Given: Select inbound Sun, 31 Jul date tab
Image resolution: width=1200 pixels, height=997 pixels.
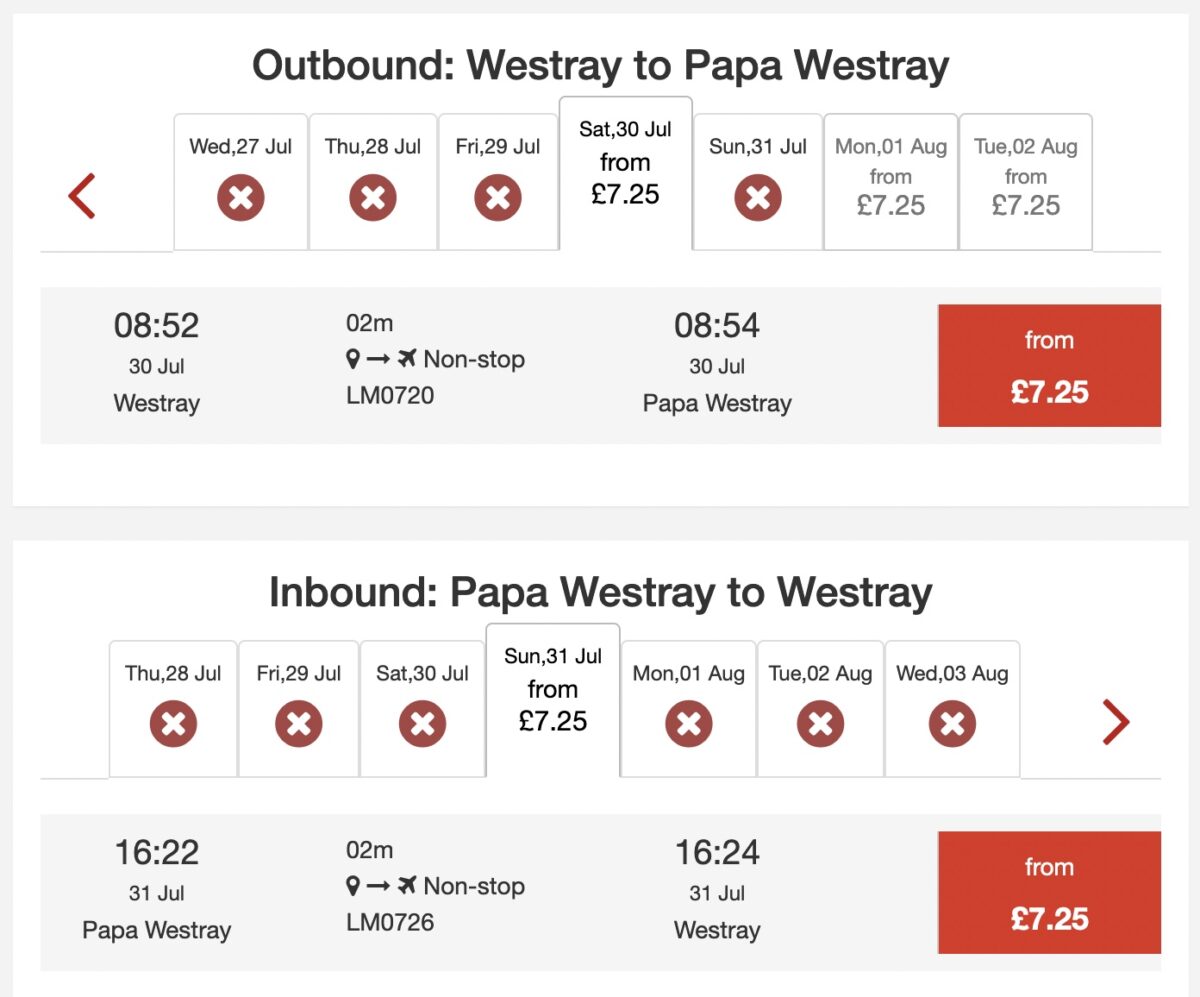Looking at the screenshot, I should 553,695.
